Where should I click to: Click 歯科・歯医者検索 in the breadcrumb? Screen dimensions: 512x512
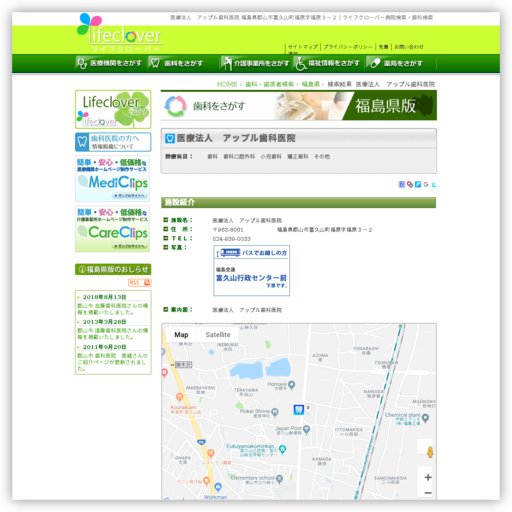coord(270,84)
